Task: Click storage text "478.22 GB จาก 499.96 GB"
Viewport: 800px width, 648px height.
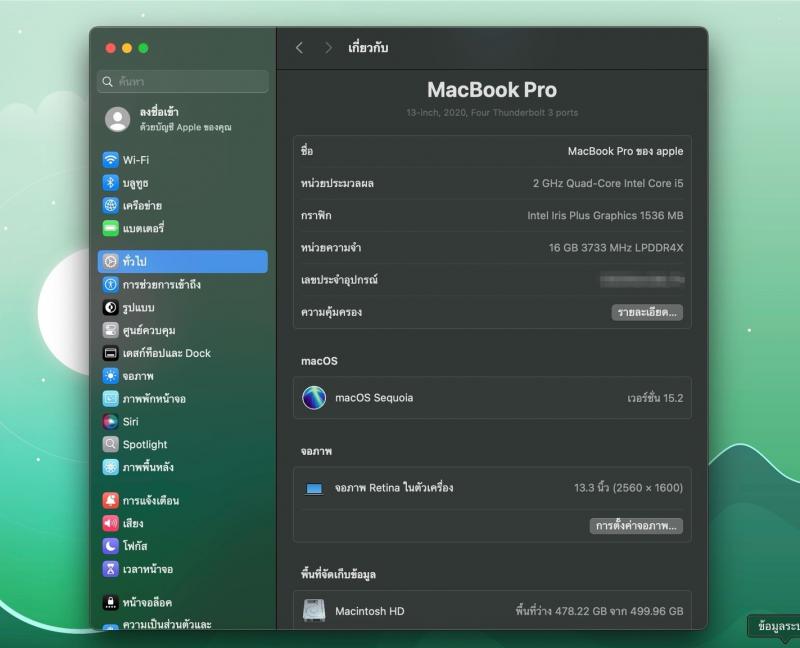Action: pyautogui.click(x=619, y=611)
